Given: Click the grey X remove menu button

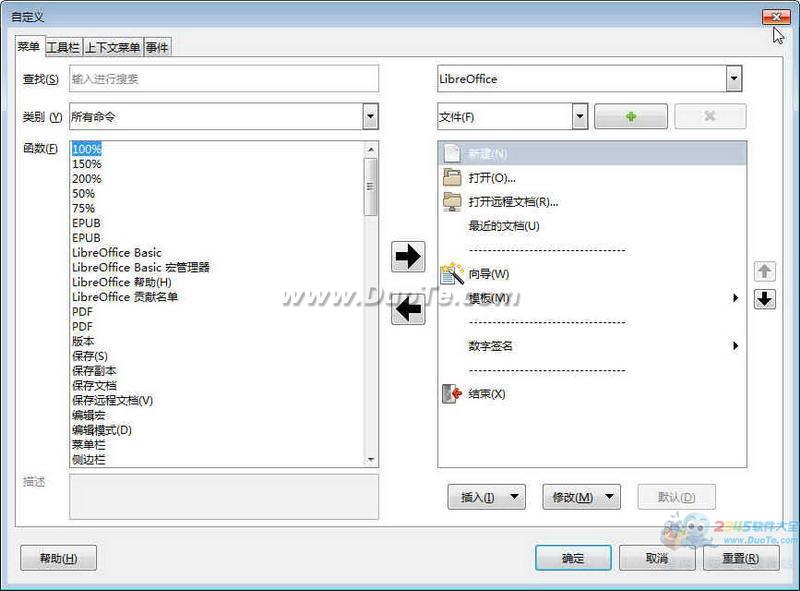Looking at the screenshot, I should [710, 117].
